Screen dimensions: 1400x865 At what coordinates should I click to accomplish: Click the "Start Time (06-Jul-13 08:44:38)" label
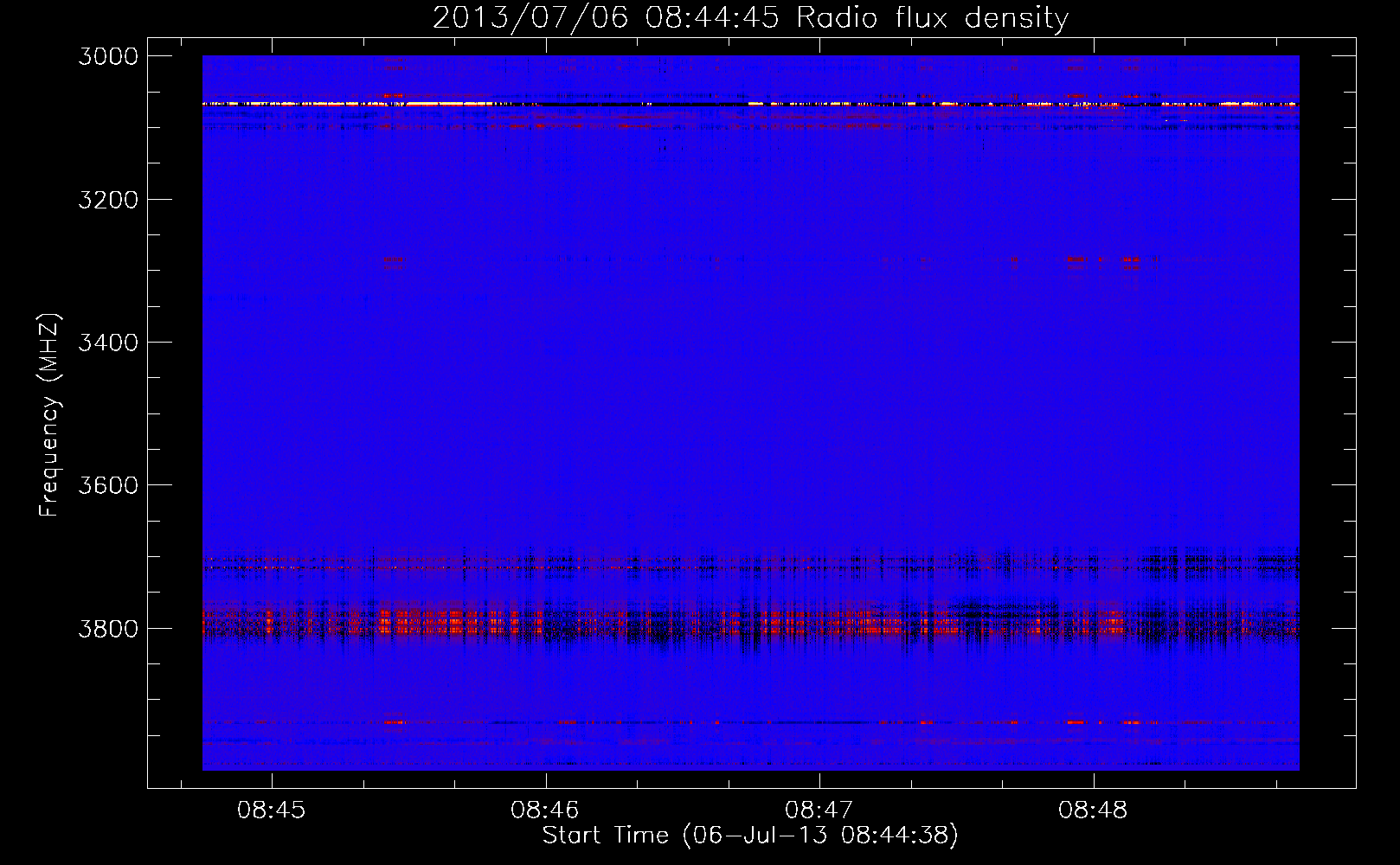click(750, 836)
